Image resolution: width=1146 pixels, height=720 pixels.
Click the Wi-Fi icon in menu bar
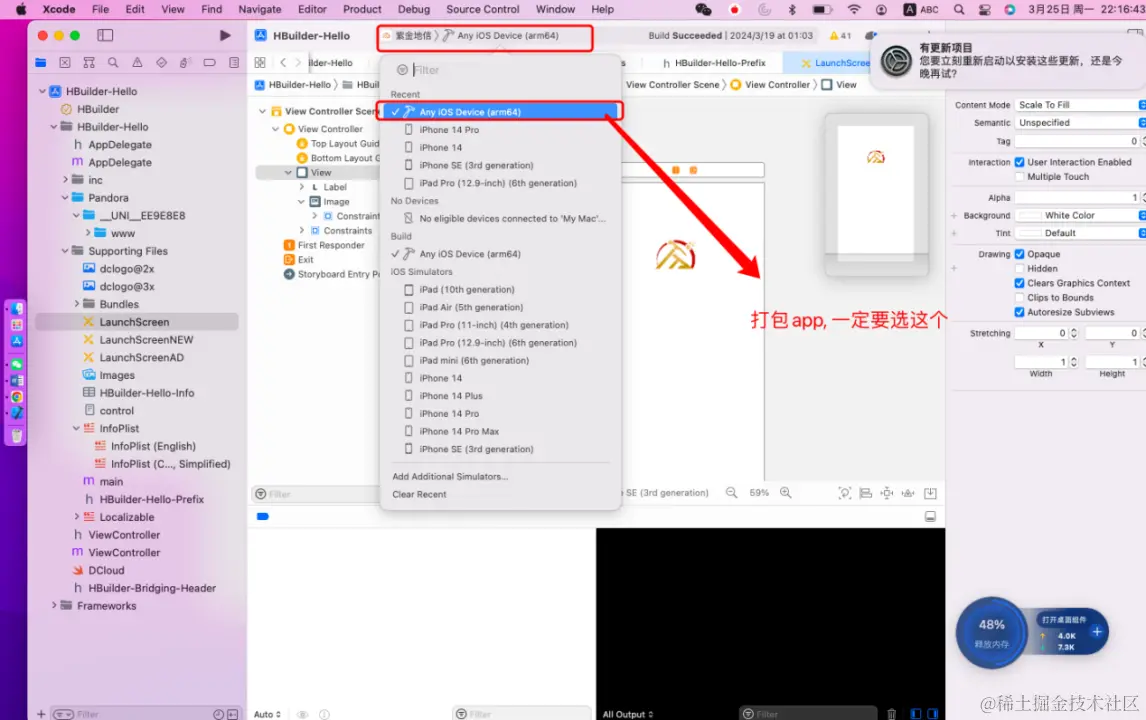point(854,10)
